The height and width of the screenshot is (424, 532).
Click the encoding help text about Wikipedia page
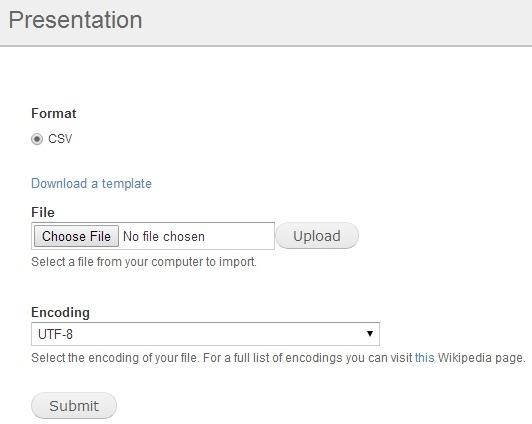278,358
